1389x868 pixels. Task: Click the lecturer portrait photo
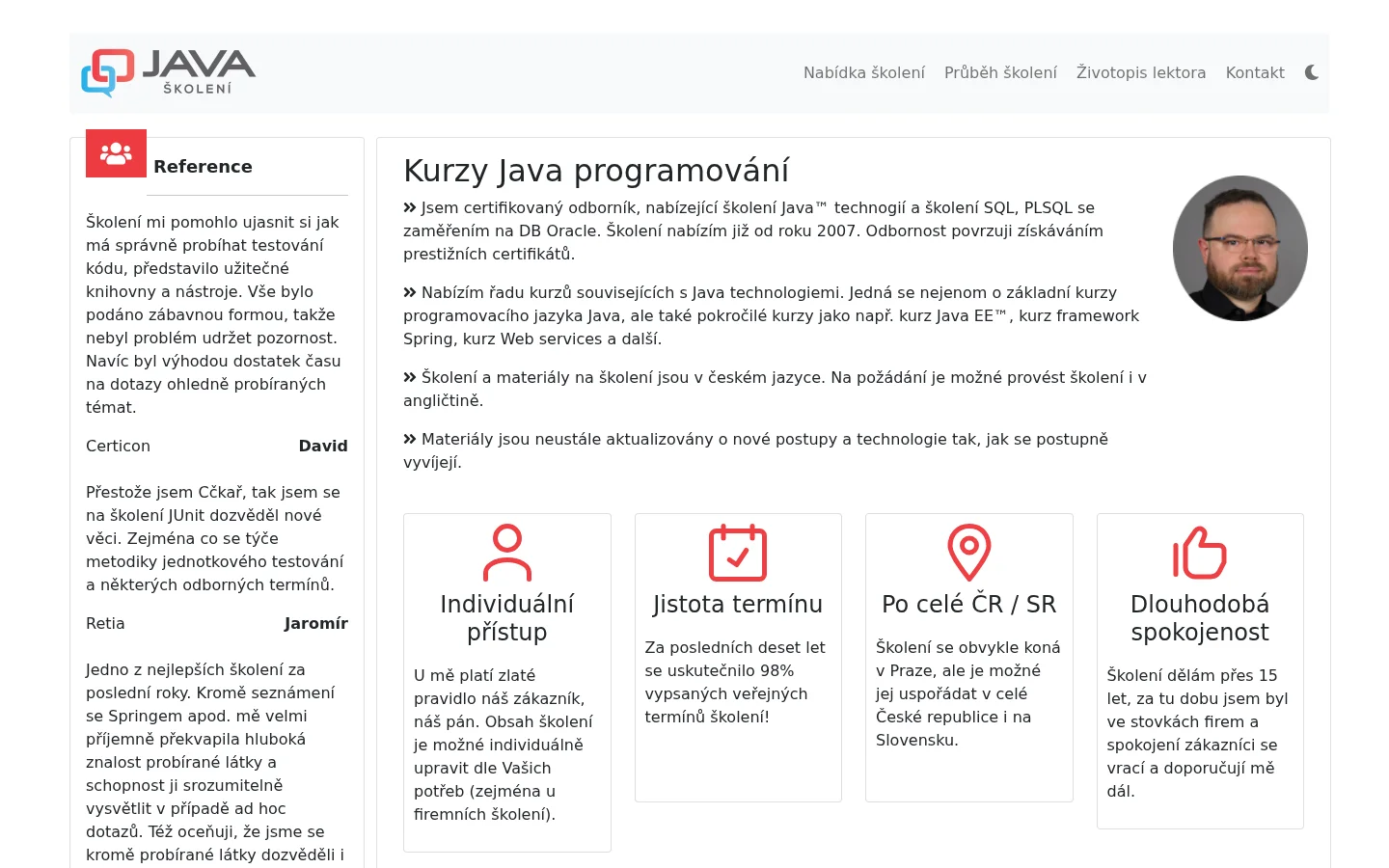[x=1240, y=248]
